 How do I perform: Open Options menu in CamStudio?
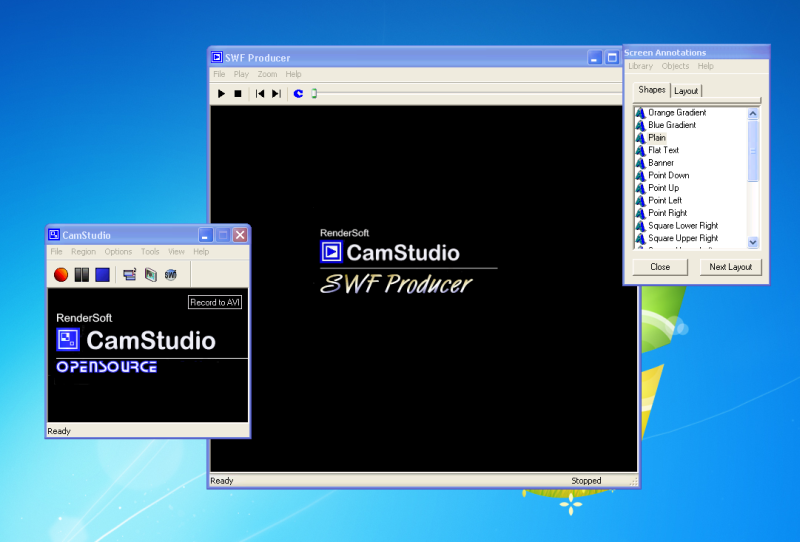(x=118, y=252)
